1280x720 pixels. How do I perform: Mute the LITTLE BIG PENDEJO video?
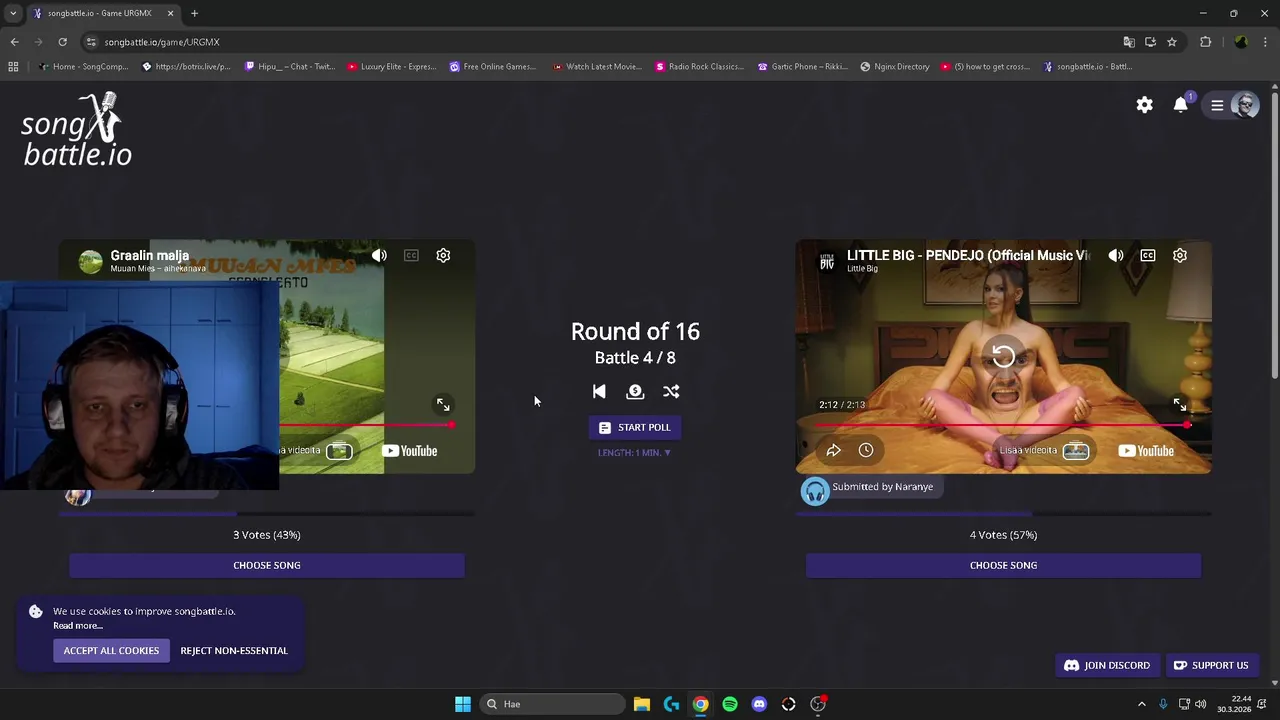click(x=1116, y=255)
